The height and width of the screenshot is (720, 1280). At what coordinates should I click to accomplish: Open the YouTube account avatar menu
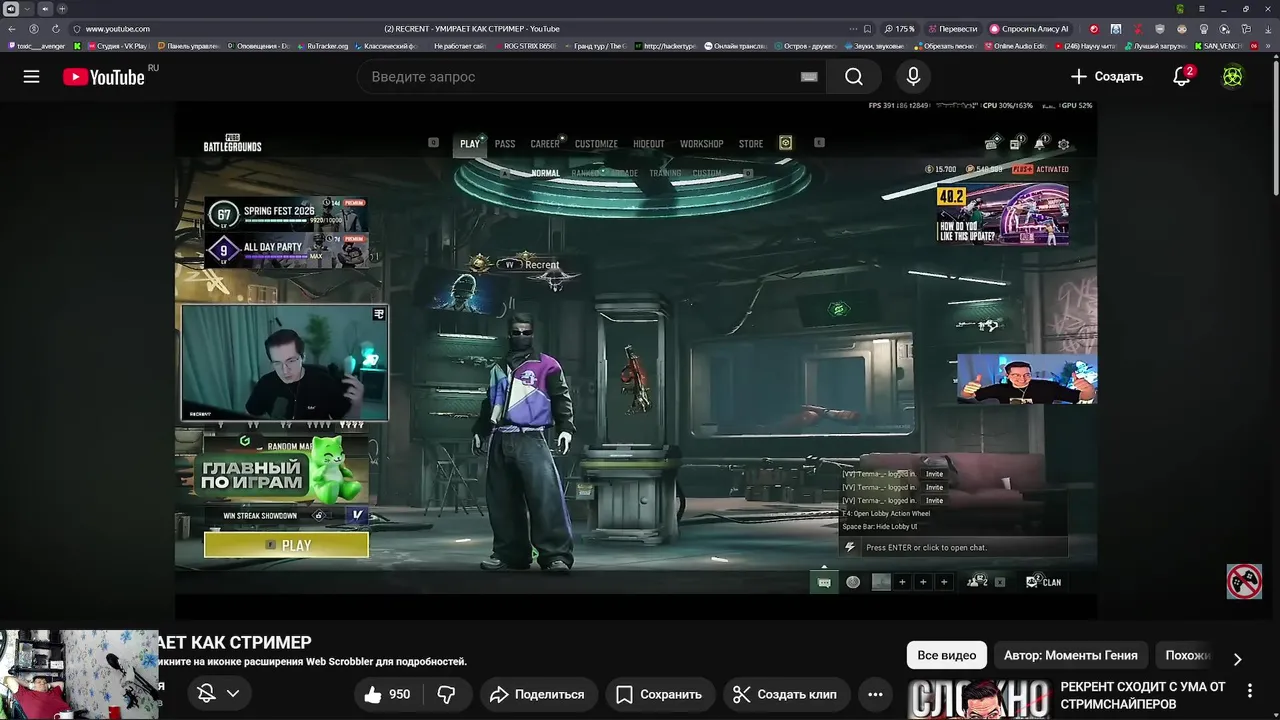click(x=1233, y=76)
